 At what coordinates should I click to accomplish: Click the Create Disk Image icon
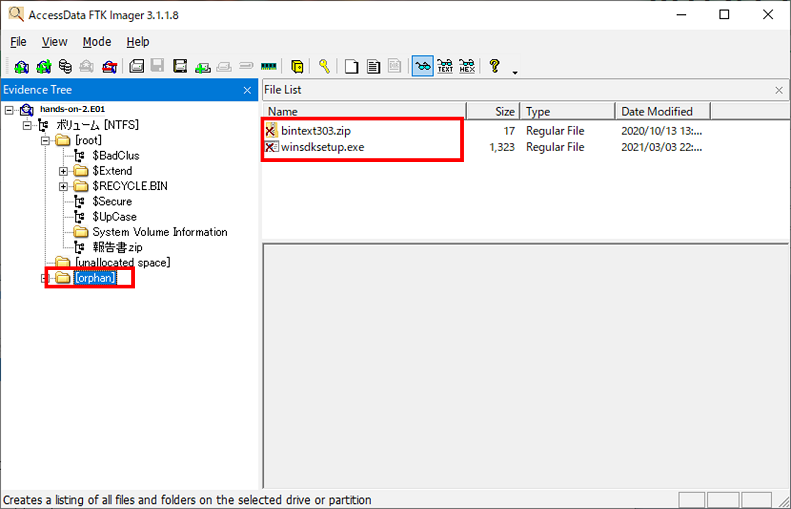tap(137, 66)
